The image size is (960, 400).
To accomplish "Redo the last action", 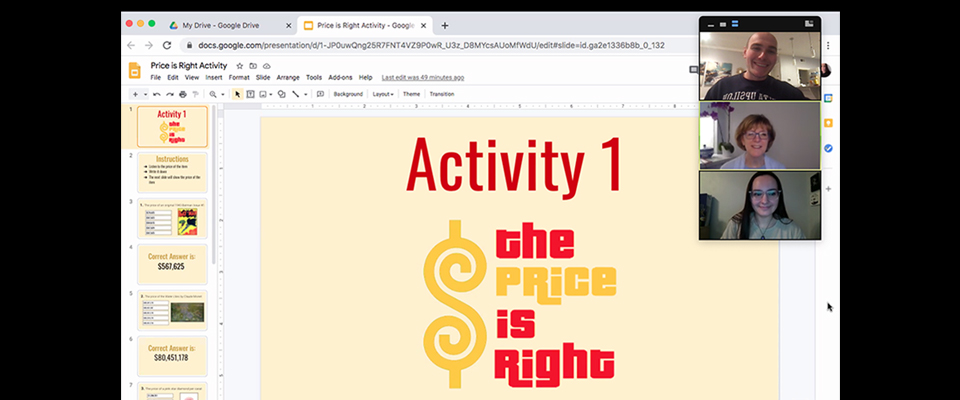I will coord(170,94).
